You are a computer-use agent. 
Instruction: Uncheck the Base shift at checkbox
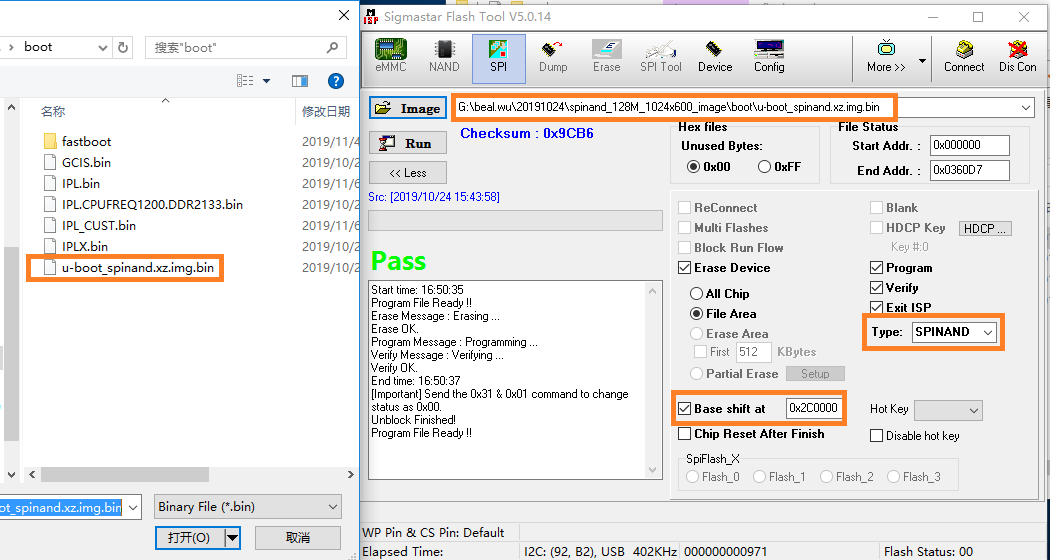tap(685, 409)
